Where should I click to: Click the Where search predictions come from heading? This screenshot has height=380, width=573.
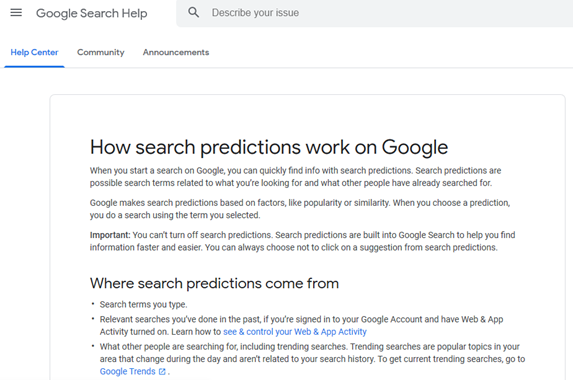click(x=215, y=284)
